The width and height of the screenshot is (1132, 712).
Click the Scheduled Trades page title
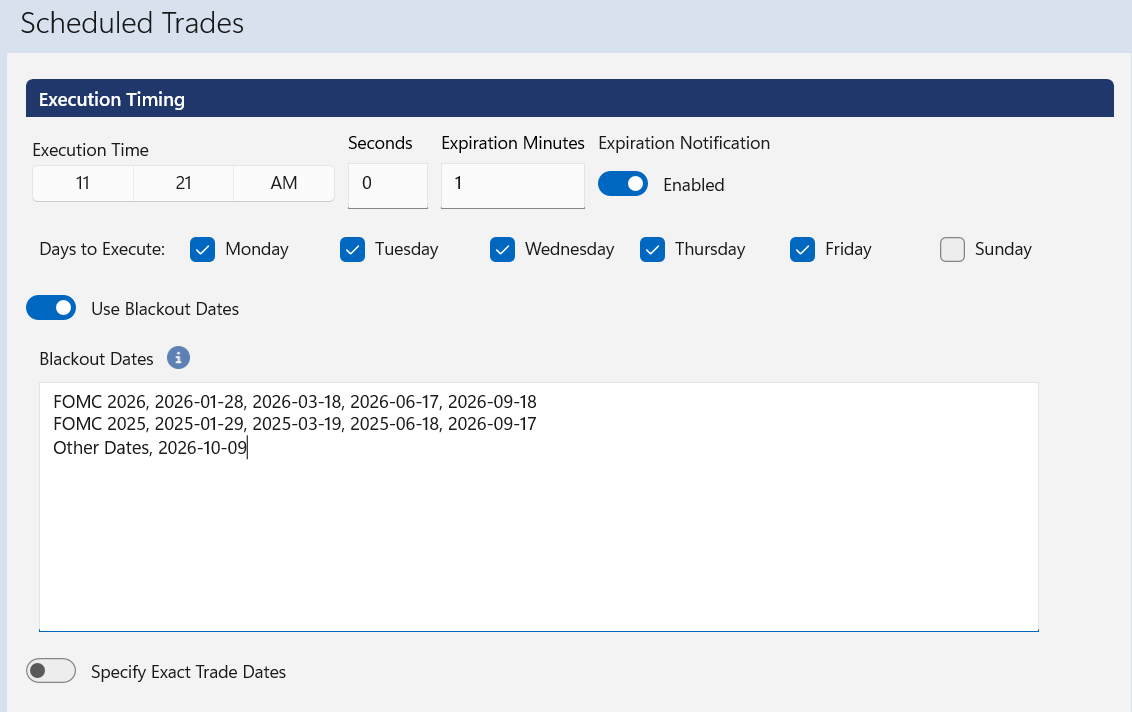[132, 23]
